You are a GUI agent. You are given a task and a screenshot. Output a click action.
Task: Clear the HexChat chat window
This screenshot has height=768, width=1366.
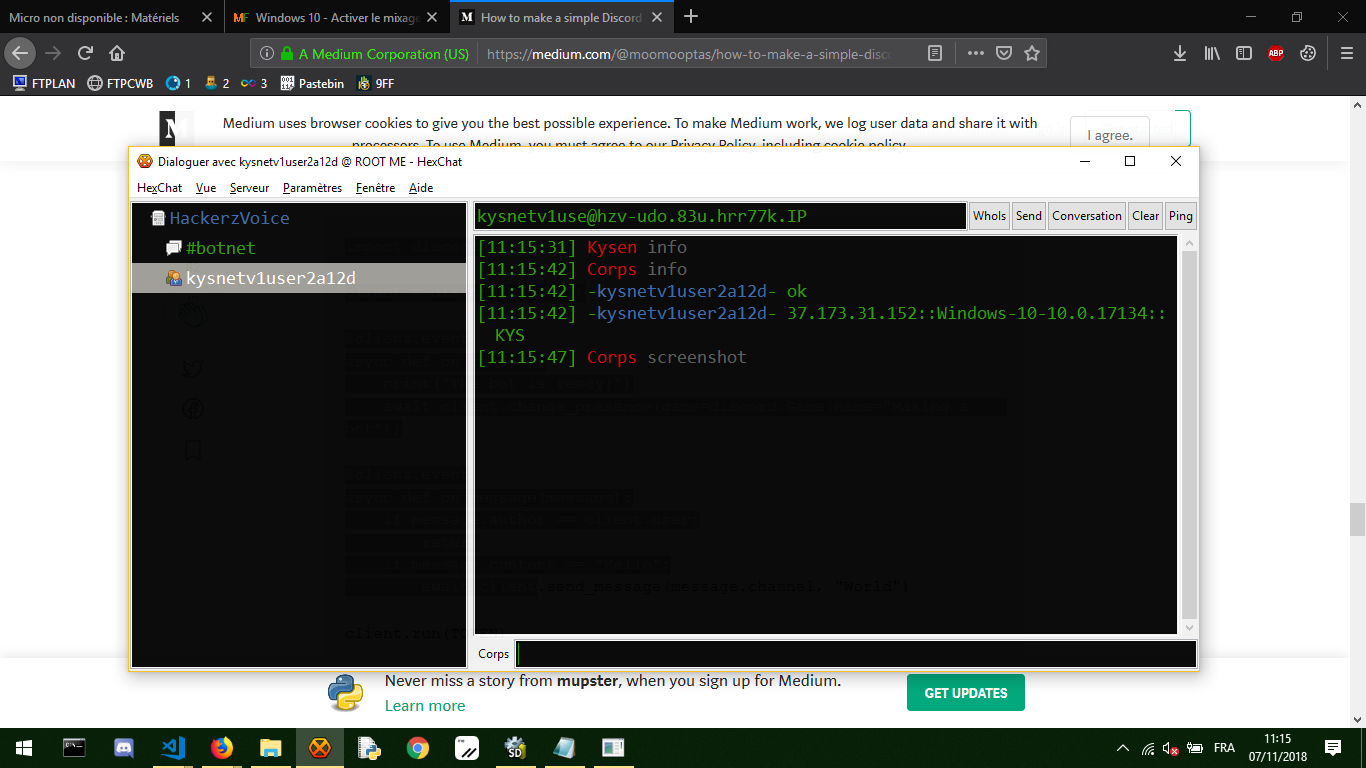tap(1145, 216)
